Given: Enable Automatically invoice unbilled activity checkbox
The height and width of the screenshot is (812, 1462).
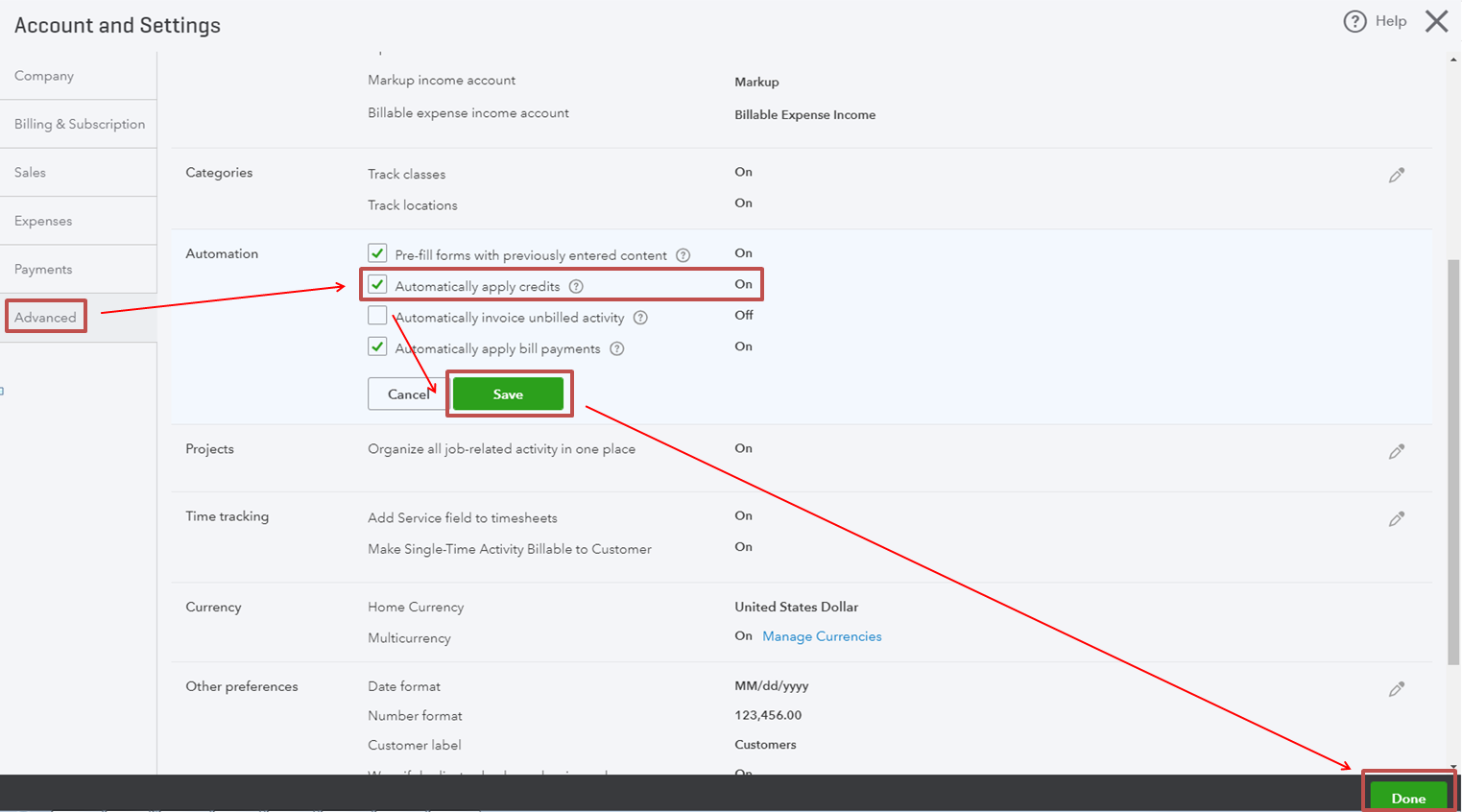Looking at the screenshot, I should tap(377, 316).
